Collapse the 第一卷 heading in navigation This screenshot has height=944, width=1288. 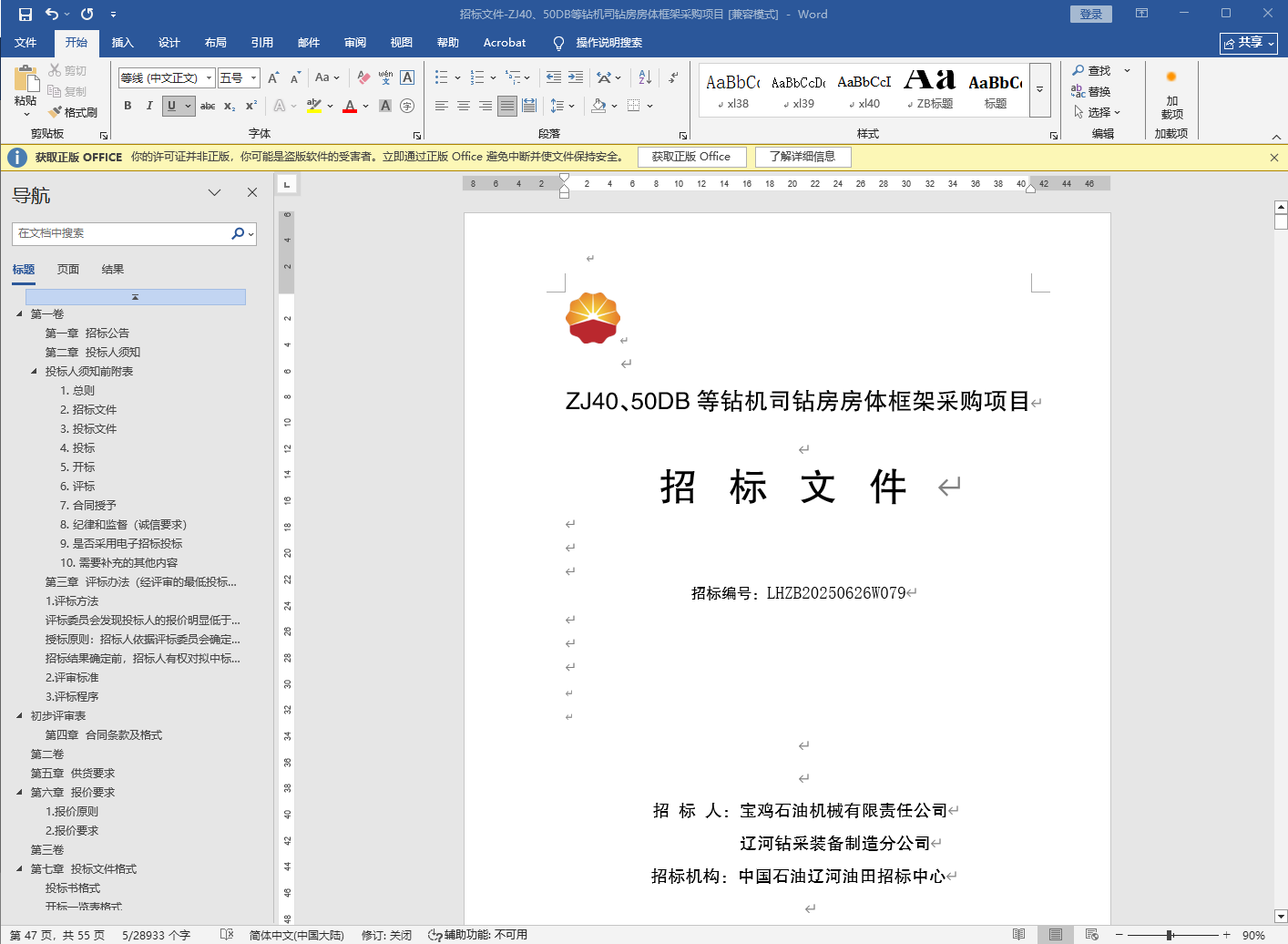[19, 313]
